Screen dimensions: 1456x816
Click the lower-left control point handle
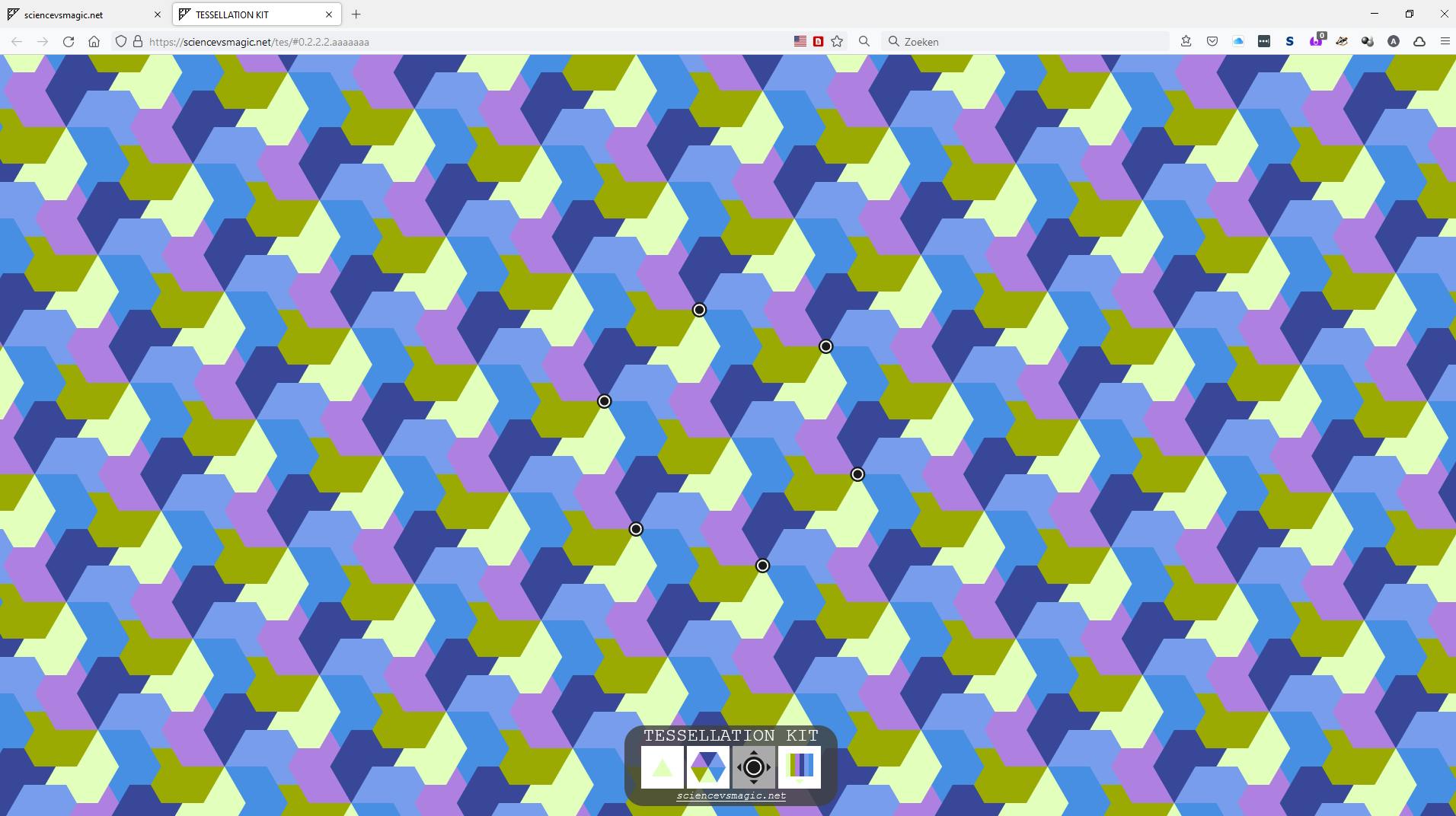(636, 529)
